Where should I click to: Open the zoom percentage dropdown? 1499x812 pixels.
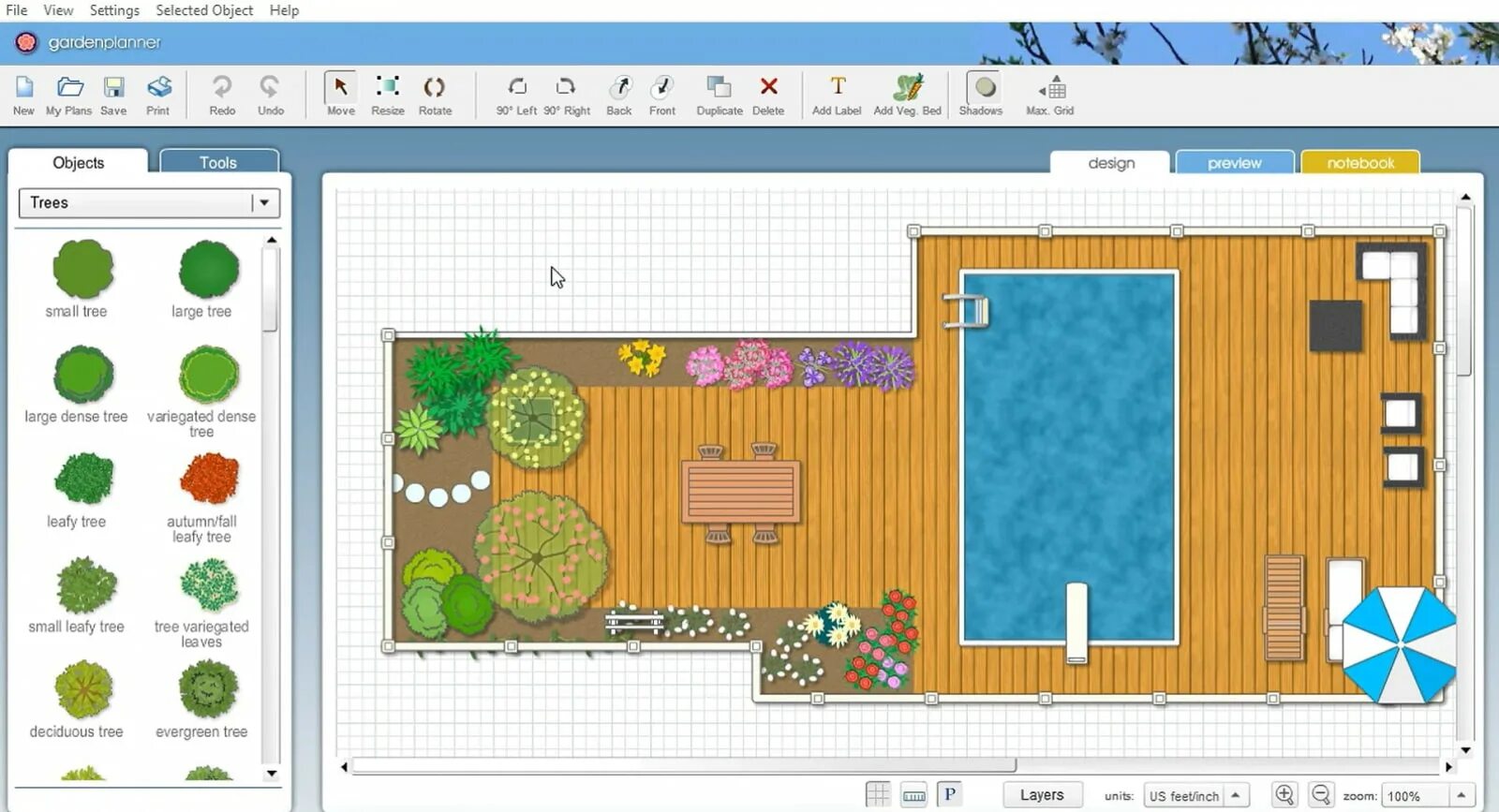tap(1428, 796)
